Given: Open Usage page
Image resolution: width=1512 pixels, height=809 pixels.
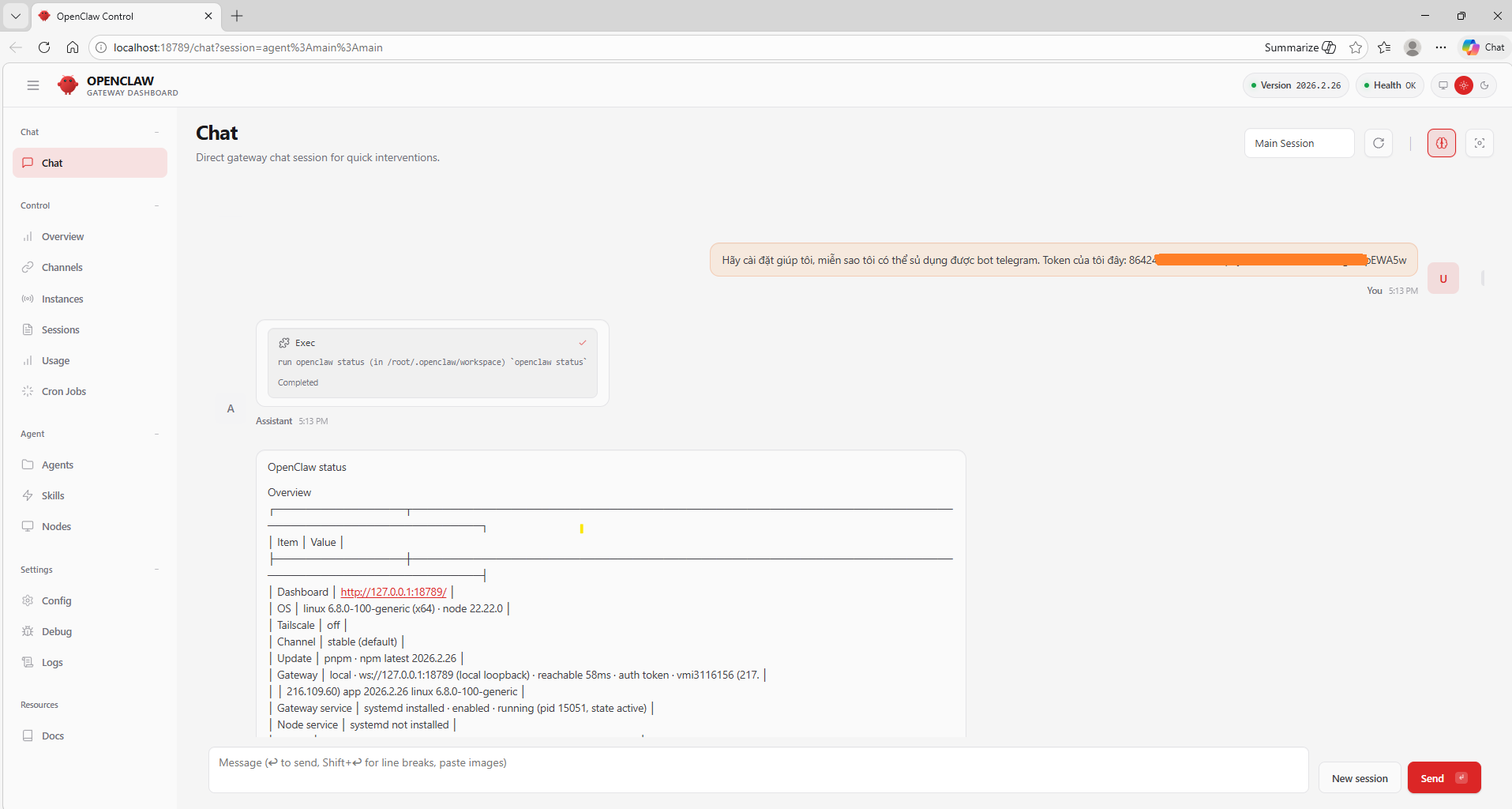Looking at the screenshot, I should coord(90,360).
